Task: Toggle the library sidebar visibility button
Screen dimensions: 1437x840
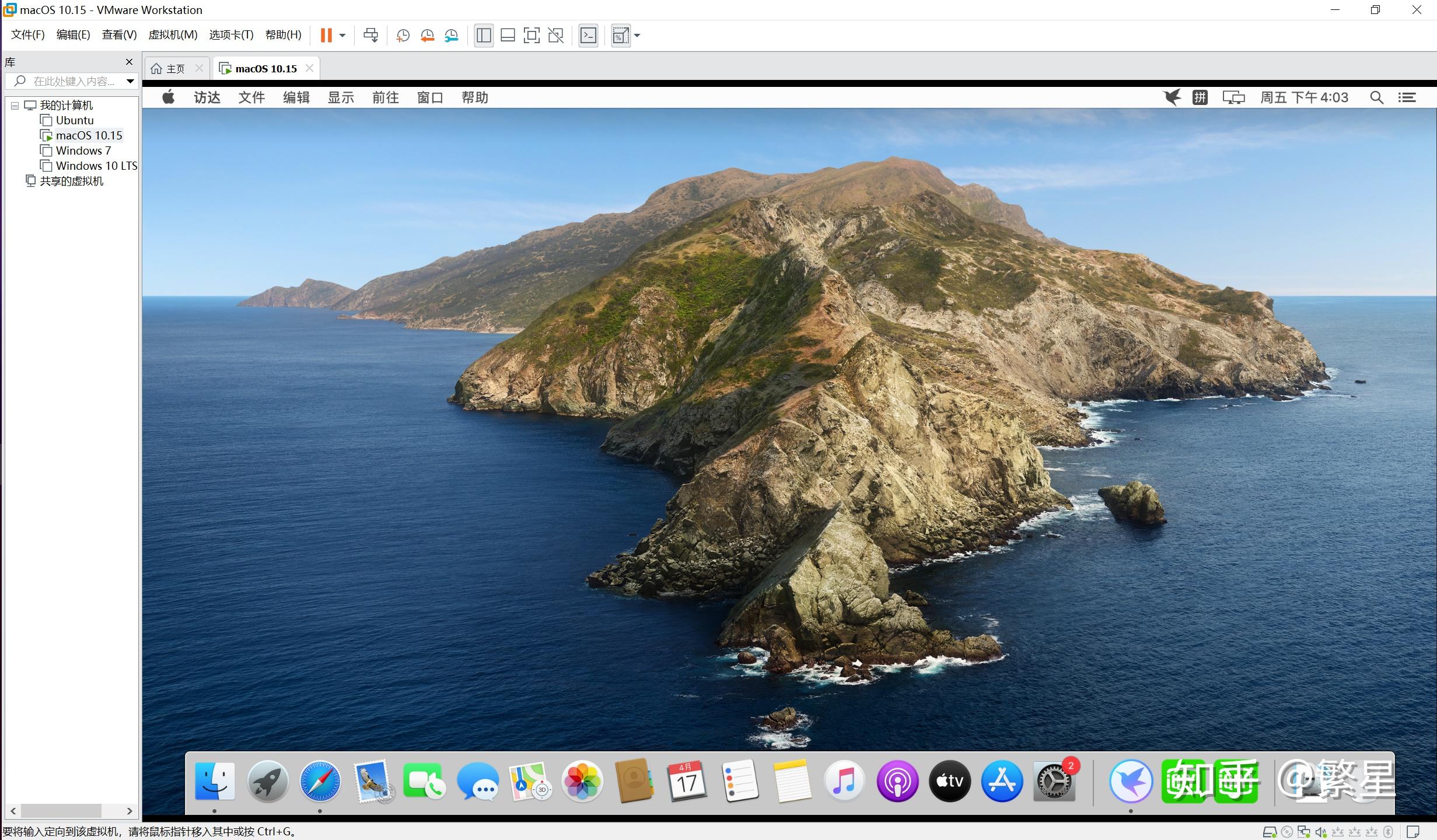Action: [484, 36]
